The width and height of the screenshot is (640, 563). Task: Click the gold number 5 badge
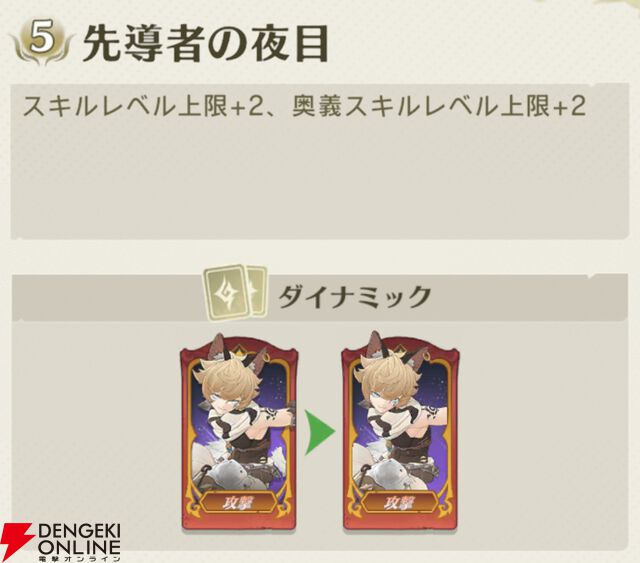pyautogui.click(x=42, y=40)
